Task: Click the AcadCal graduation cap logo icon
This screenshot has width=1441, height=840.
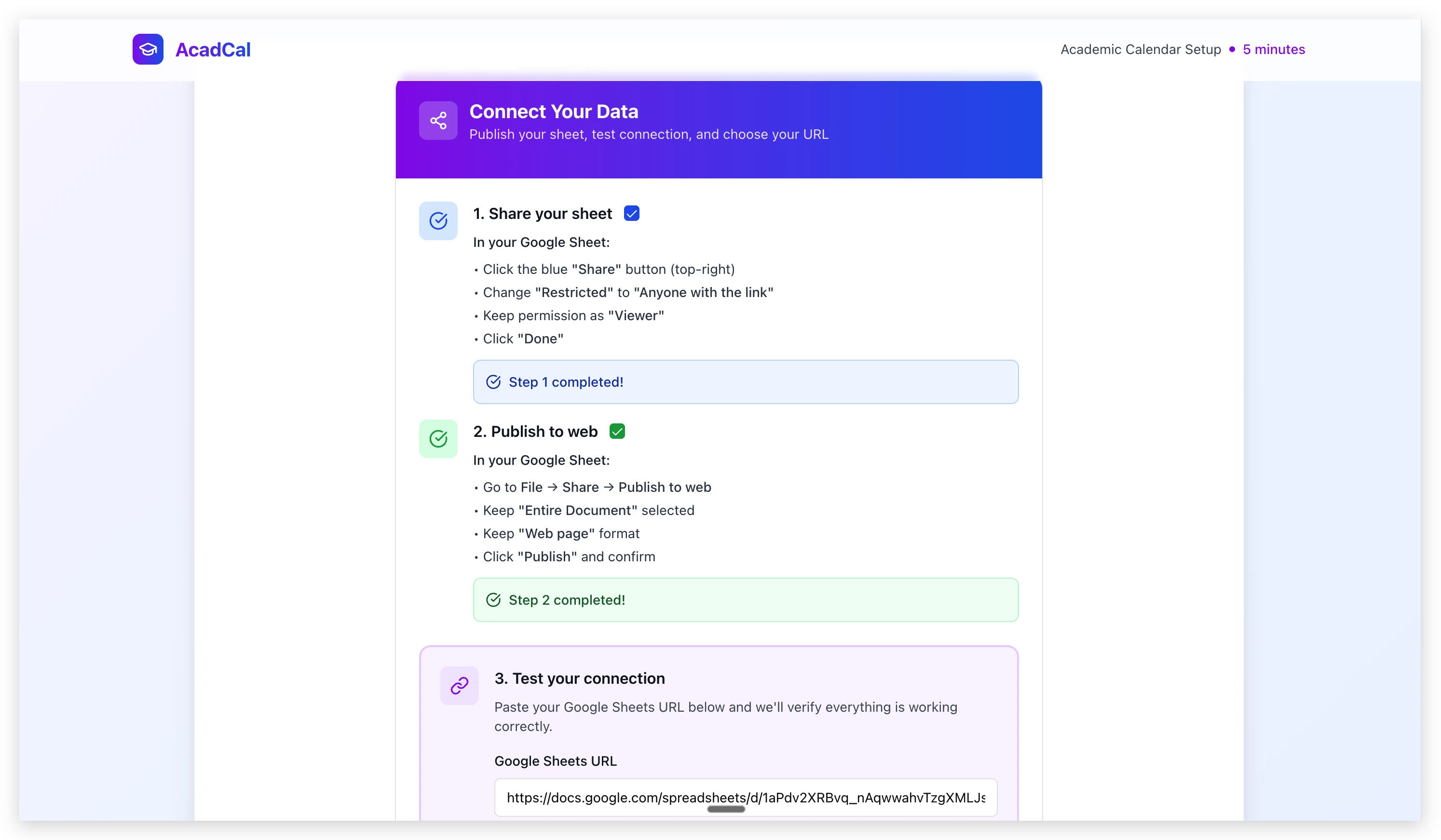Action: click(x=148, y=49)
